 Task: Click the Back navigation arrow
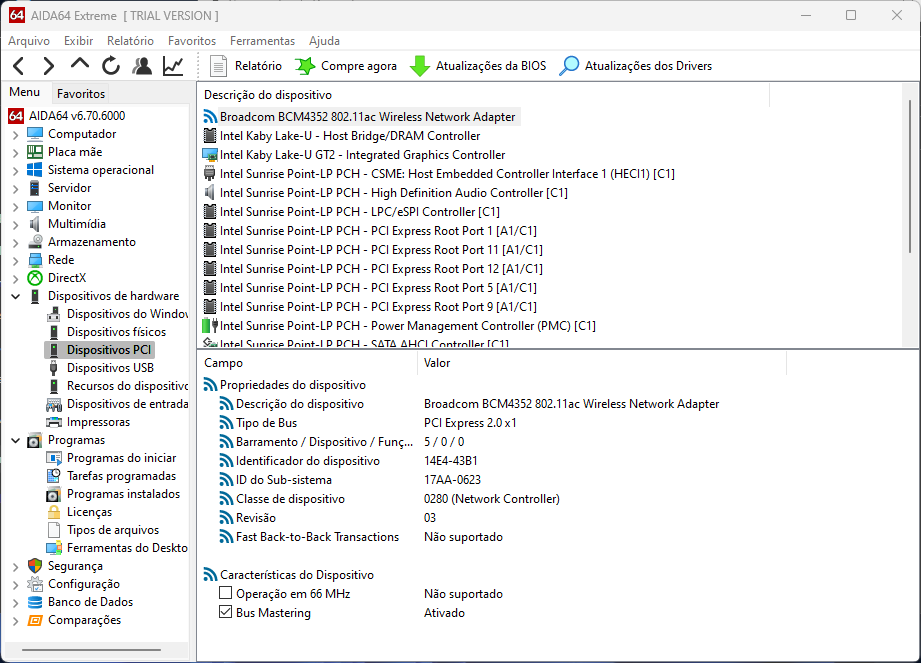point(18,66)
